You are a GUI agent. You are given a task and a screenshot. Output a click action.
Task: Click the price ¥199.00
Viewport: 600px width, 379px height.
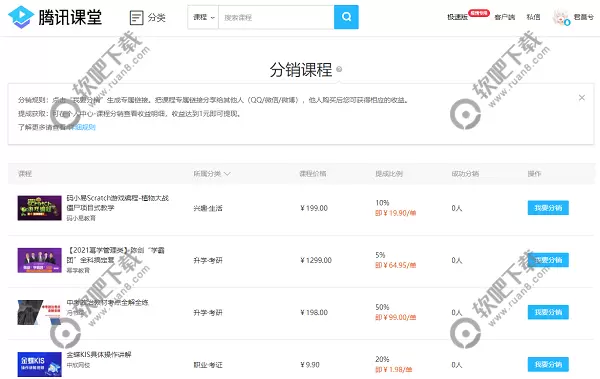tap(314, 208)
